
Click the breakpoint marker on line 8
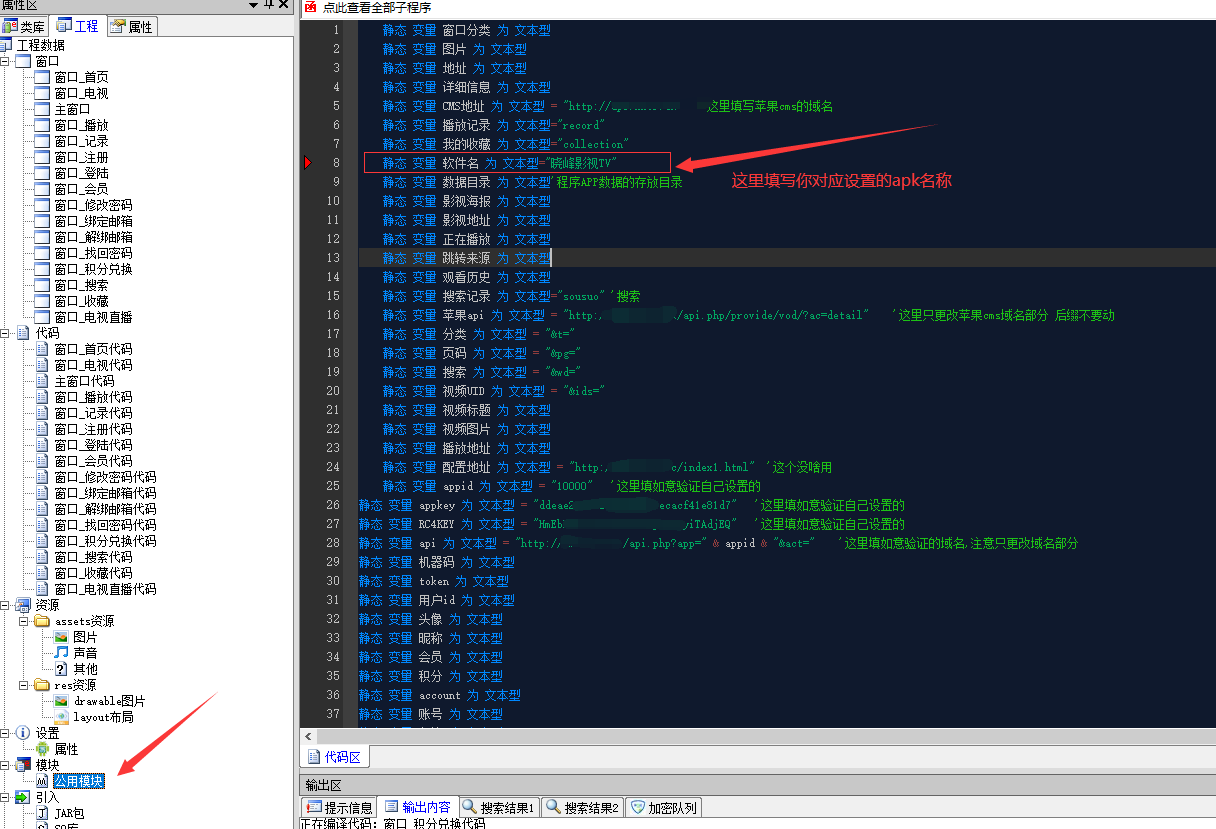[308, 162]
